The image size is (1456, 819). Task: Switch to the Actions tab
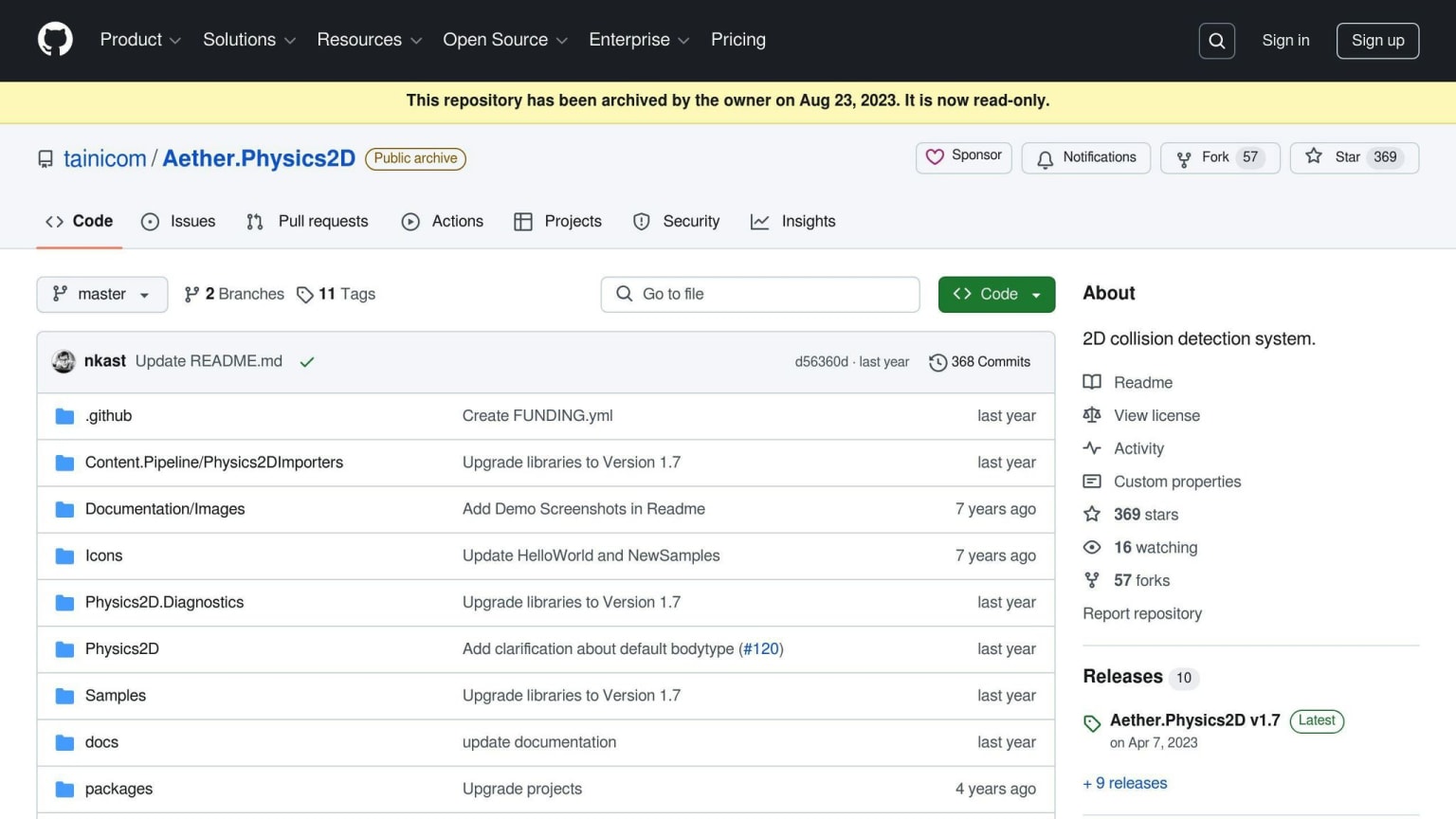pyautogui.click(x=443, y=221)
